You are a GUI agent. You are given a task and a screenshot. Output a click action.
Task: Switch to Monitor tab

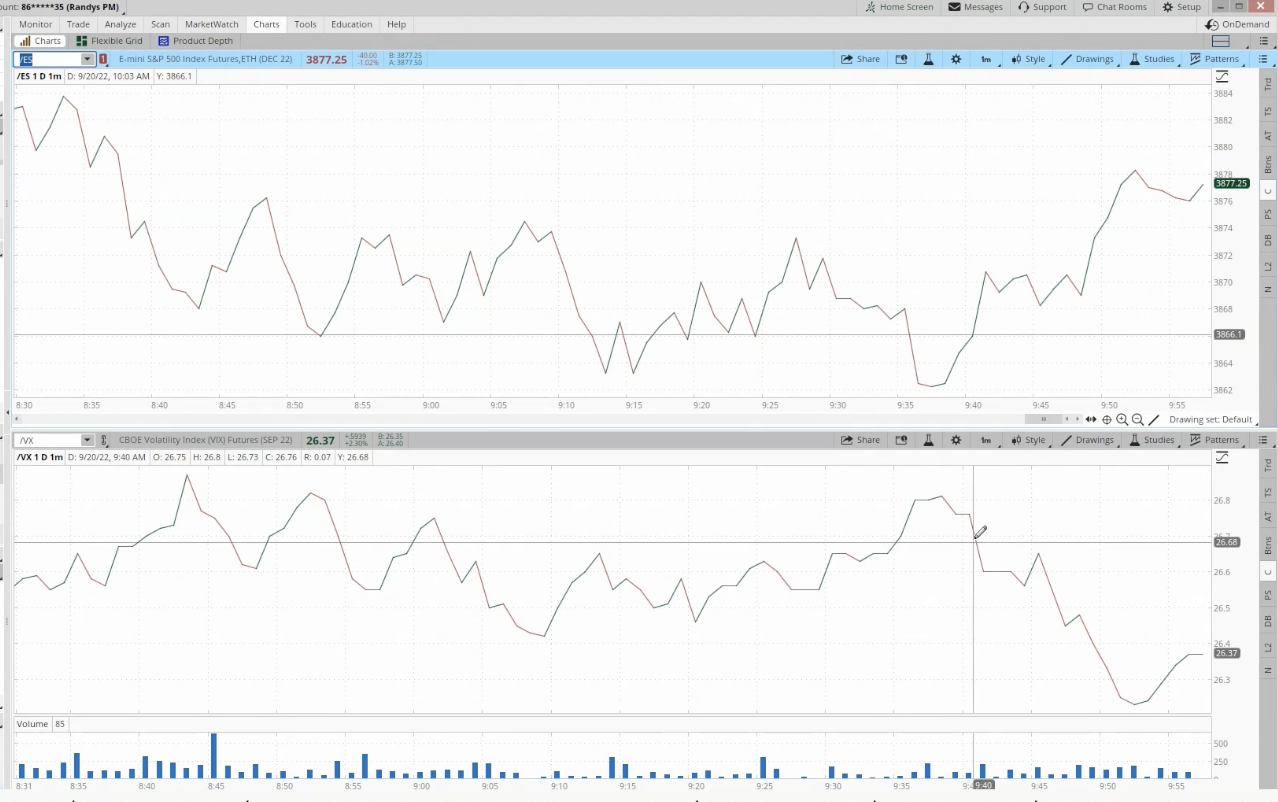pos(36,24)
